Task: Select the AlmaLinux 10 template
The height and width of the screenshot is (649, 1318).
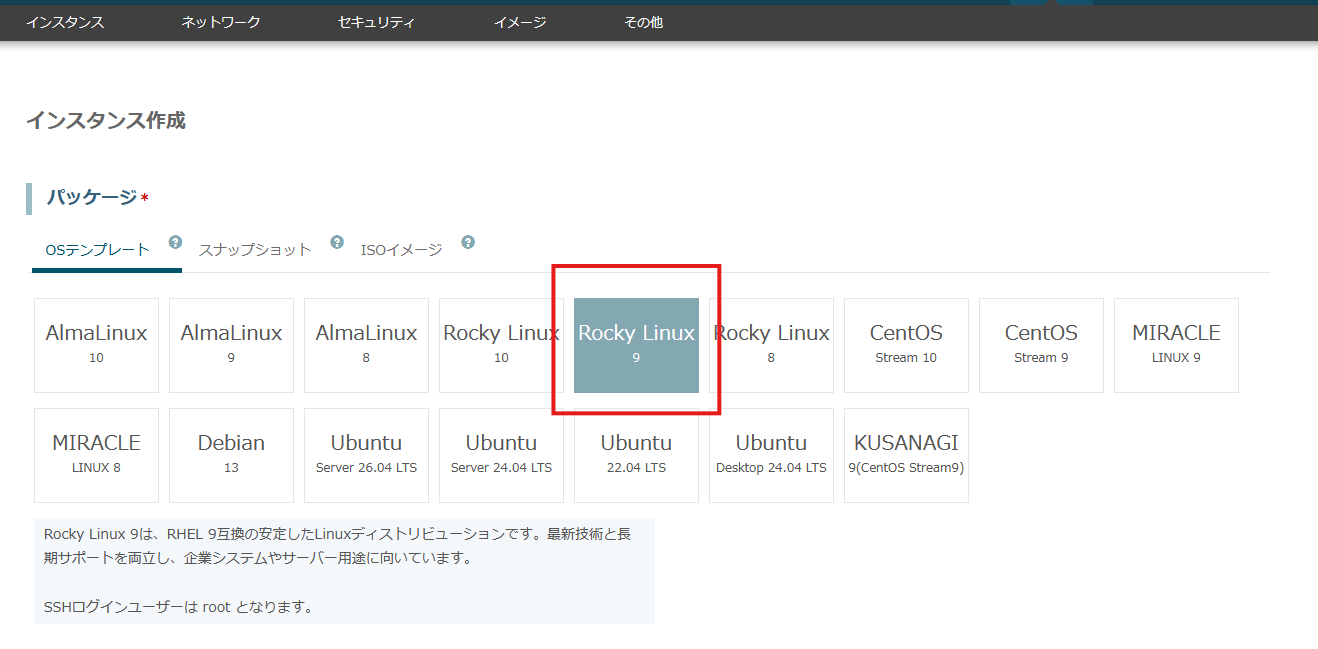Action: (x=96, y=345)
